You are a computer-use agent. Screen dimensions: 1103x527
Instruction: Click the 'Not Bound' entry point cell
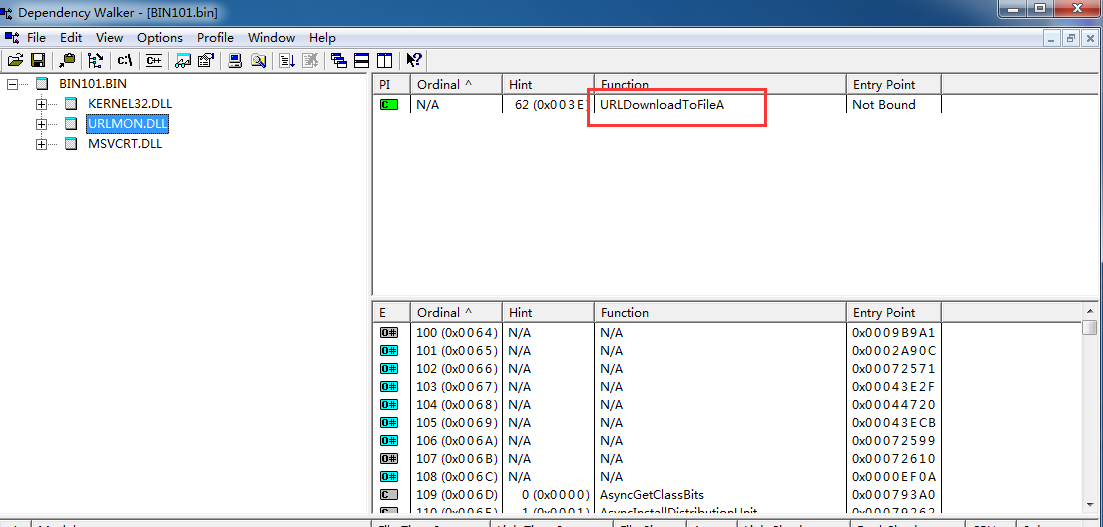coord(884,105)
